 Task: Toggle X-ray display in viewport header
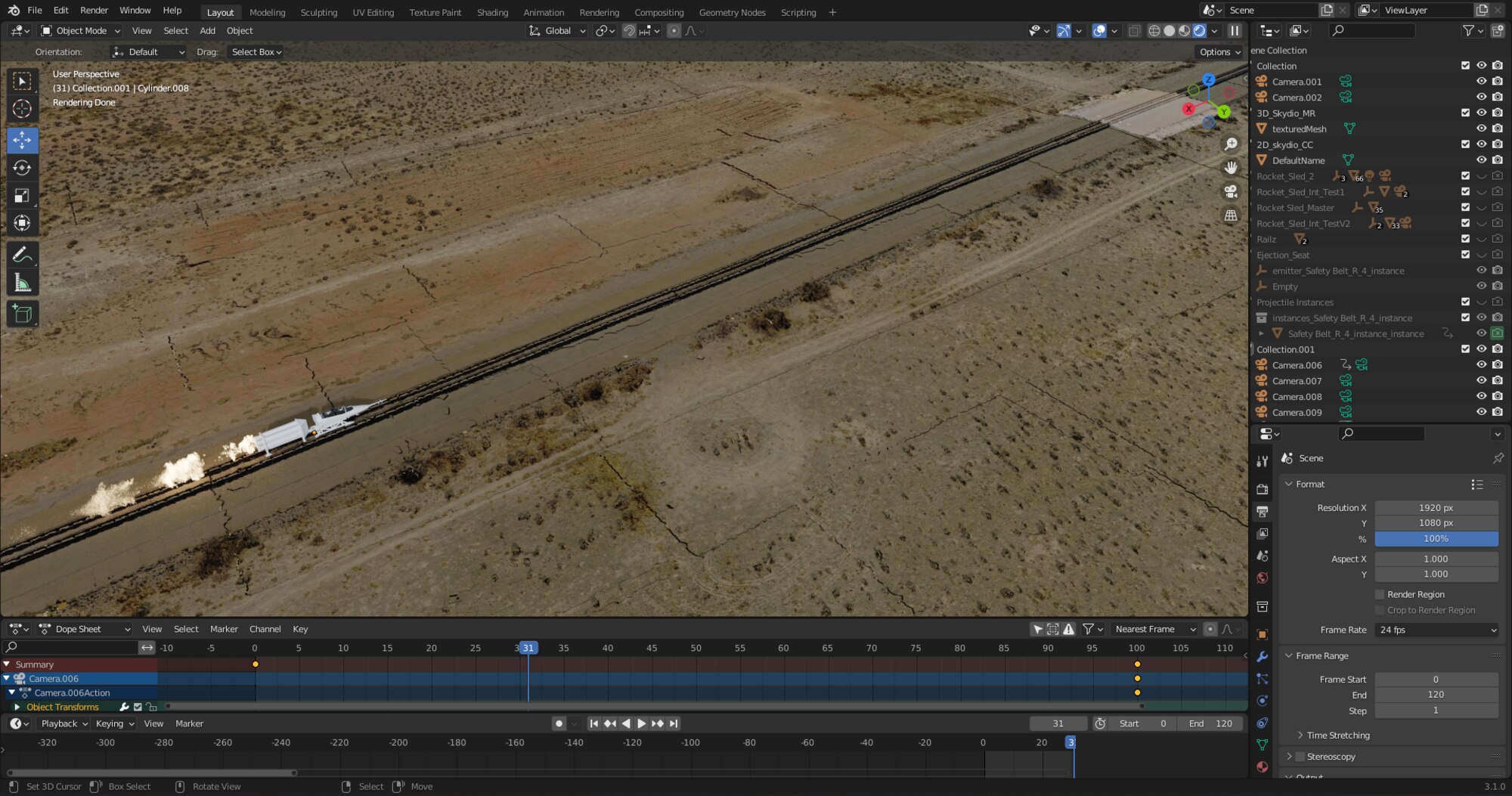click(x=1134, y=31)
